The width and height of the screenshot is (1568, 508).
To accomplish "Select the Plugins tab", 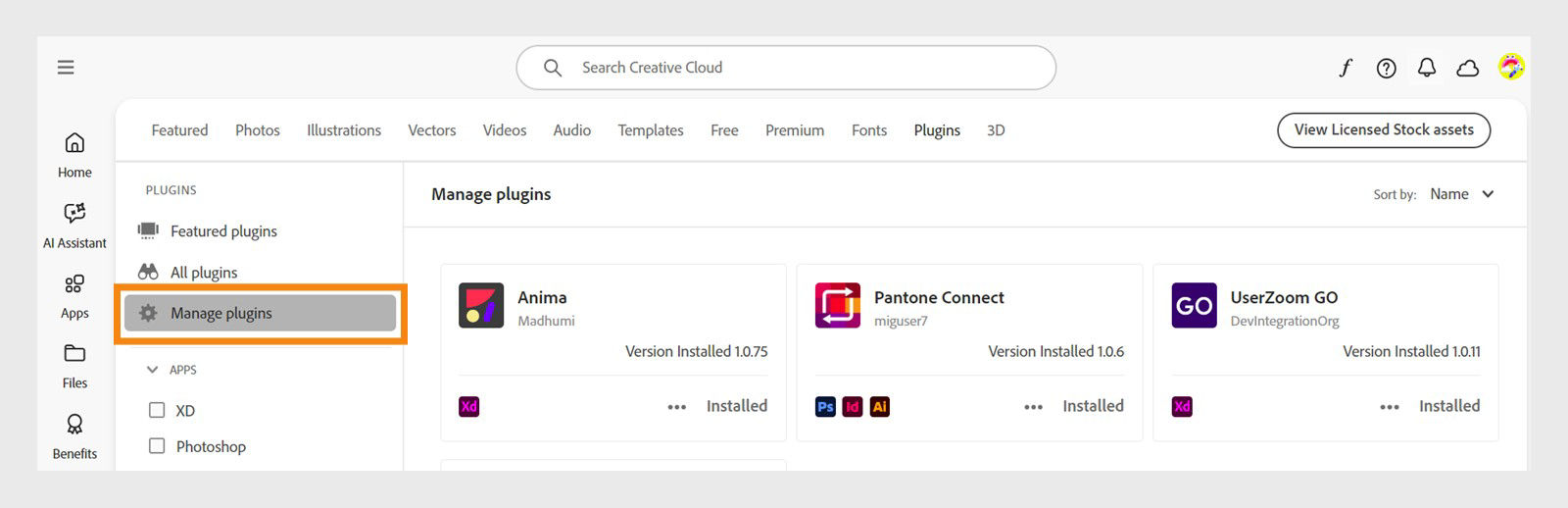I will [x=937, y=130].
